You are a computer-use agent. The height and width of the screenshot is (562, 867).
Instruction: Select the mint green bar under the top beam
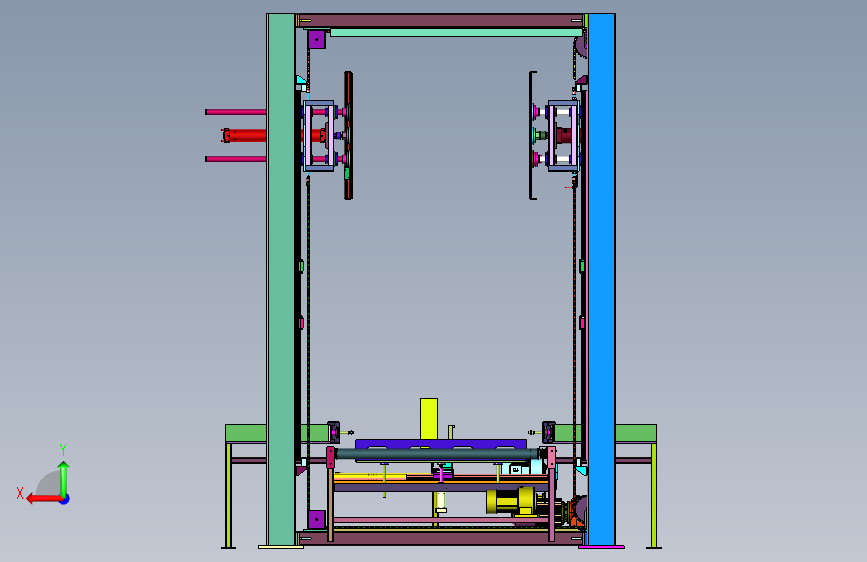click(456, 33)
